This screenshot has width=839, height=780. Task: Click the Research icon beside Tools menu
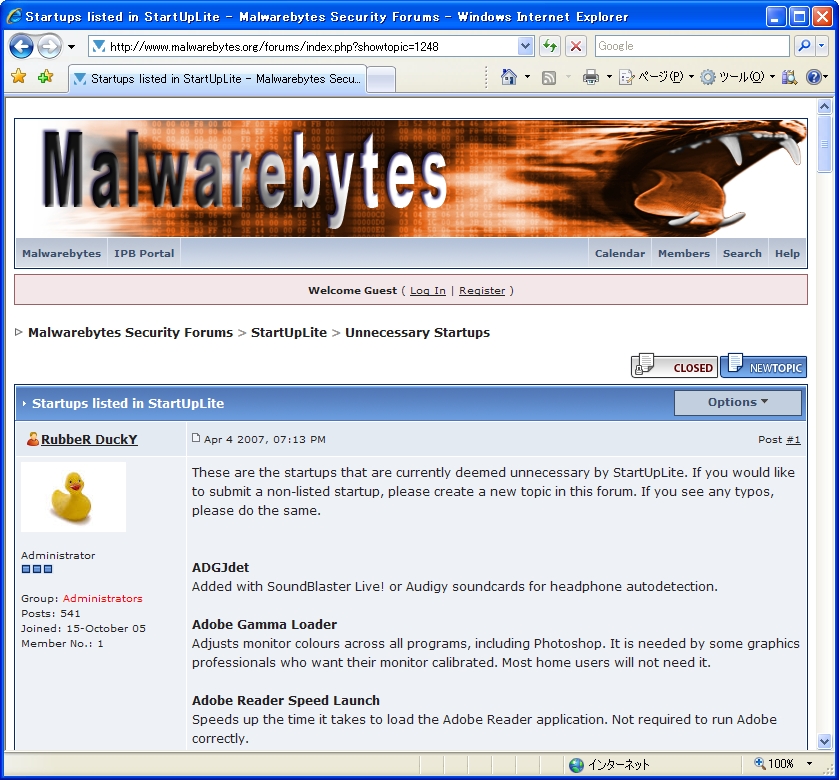coord(789,78)
